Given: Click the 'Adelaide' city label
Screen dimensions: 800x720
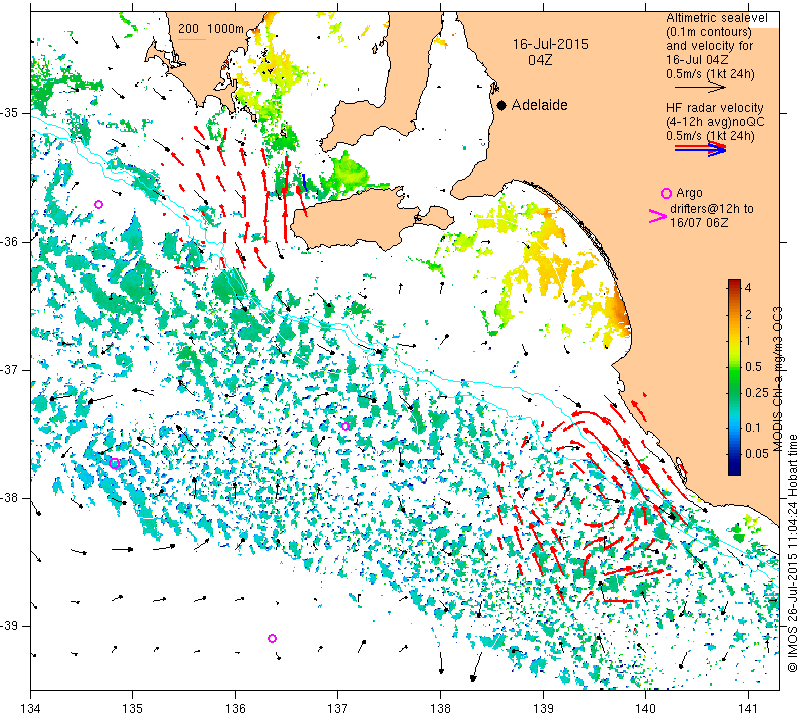Looking at the screenshot, I should 539,105.
